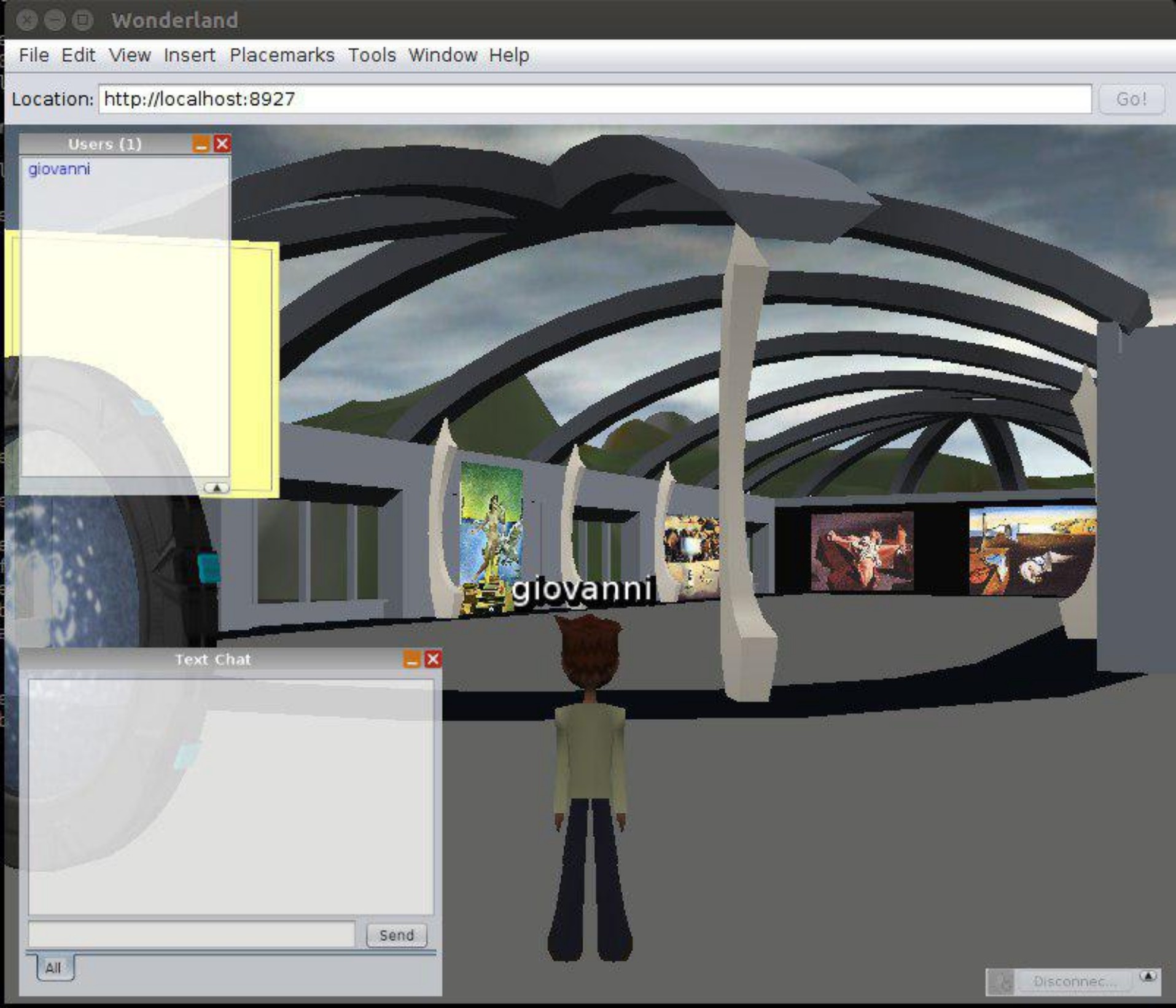Expand the audio panel arrow

coord(1148,976)
